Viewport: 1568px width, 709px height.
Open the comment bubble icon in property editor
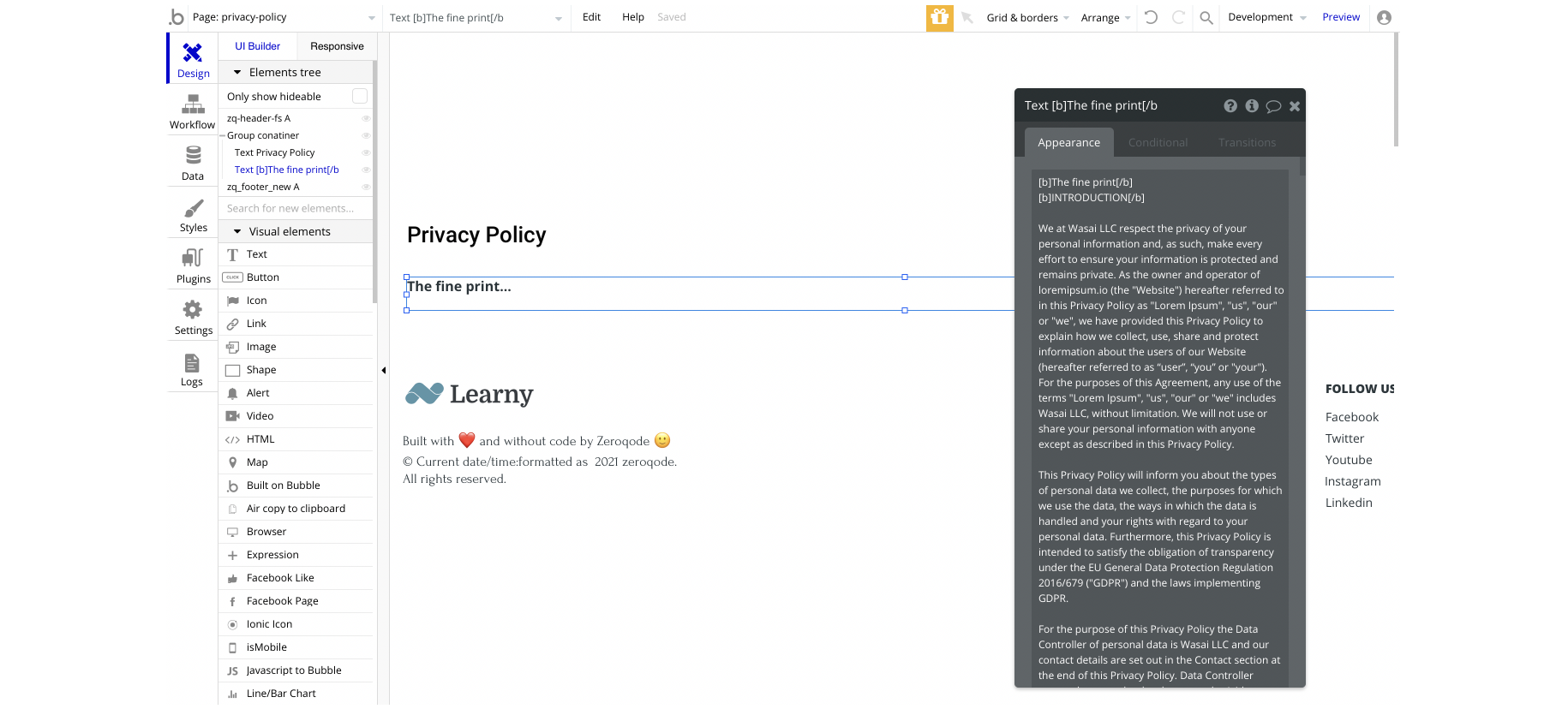coord(1273,106)
